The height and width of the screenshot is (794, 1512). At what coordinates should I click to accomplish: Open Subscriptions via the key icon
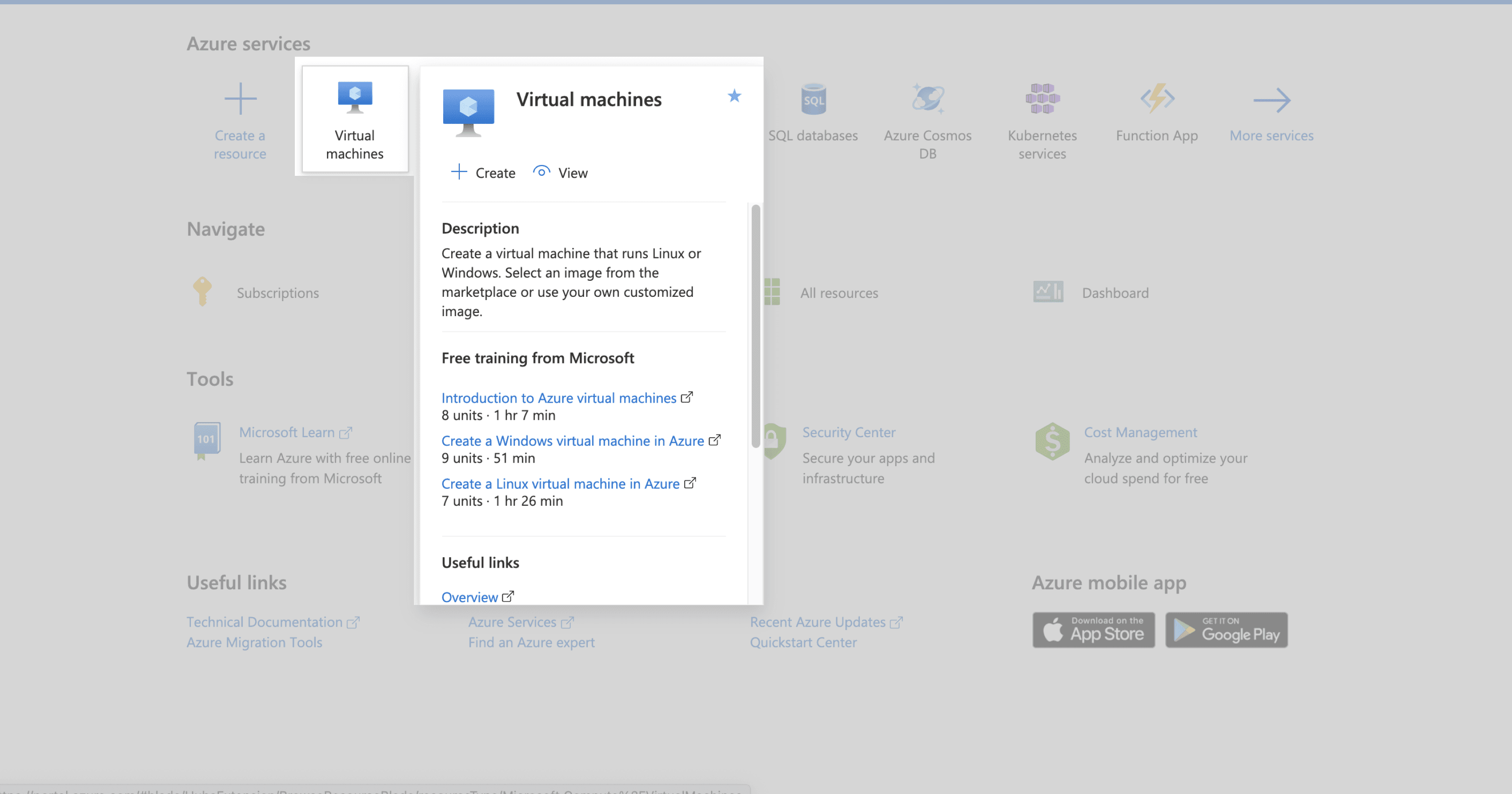[x=202, y=291]
